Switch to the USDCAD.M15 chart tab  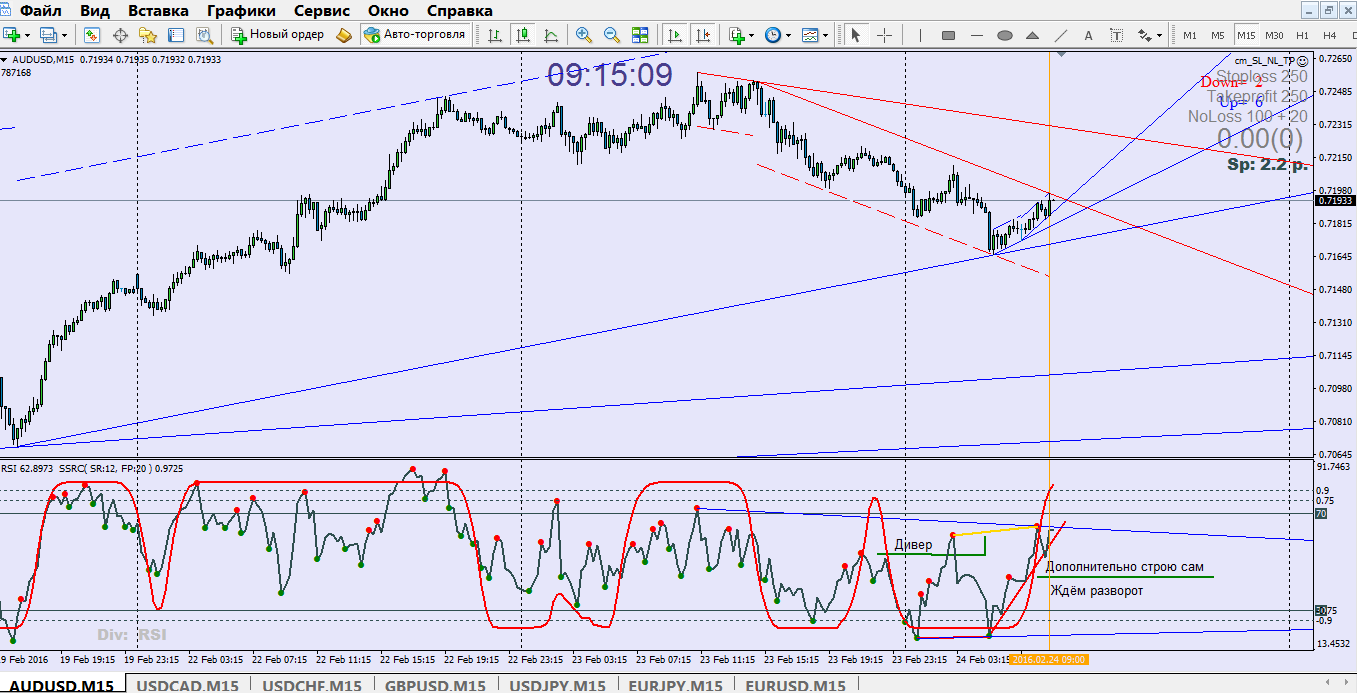(x=188, y=685)
